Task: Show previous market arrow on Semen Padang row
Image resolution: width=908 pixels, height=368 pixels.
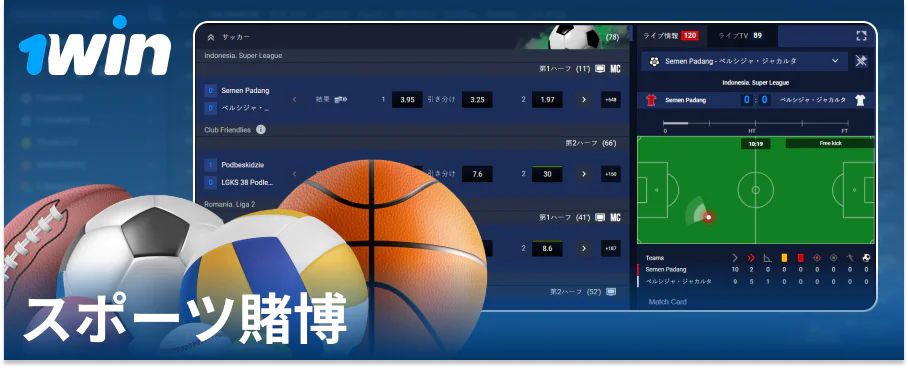Action: pyautogui.click(x=294, y=100)
